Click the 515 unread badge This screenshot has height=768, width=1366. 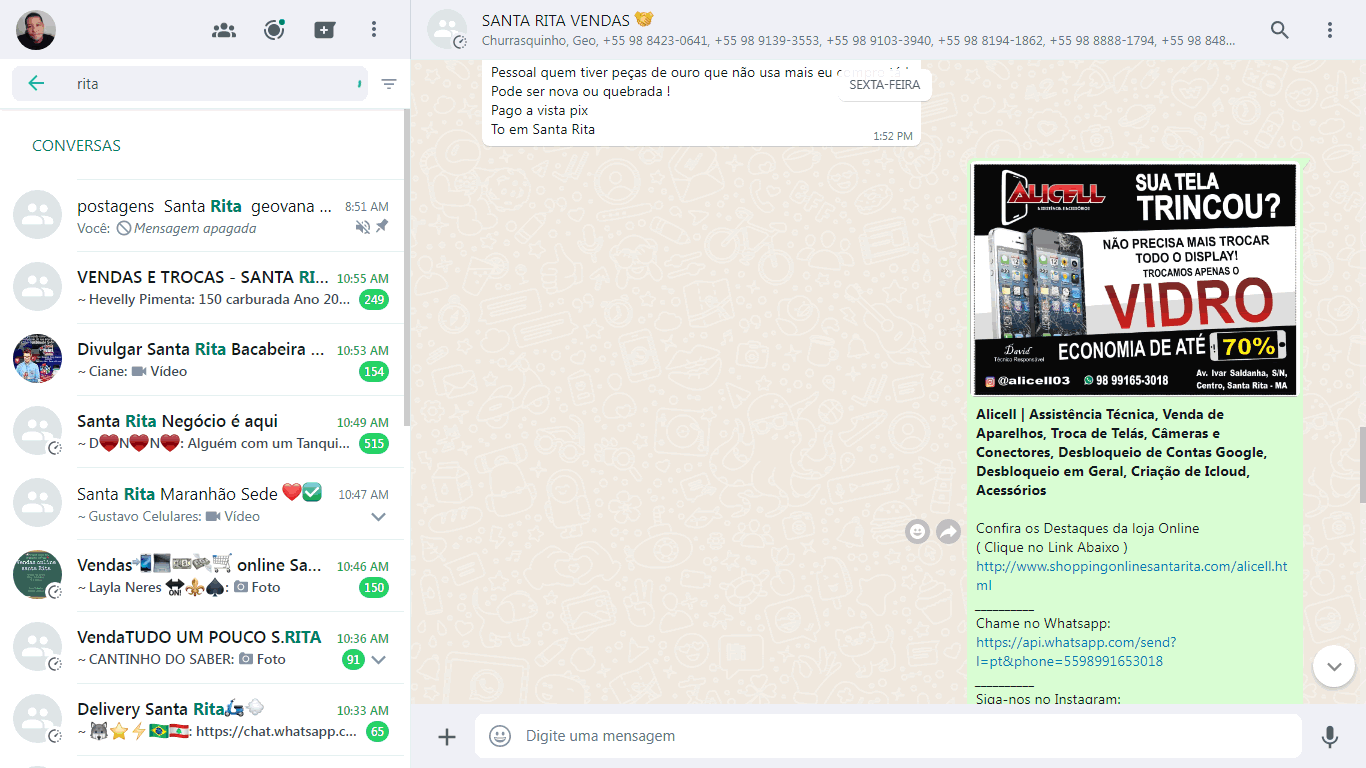coord(375,444)
